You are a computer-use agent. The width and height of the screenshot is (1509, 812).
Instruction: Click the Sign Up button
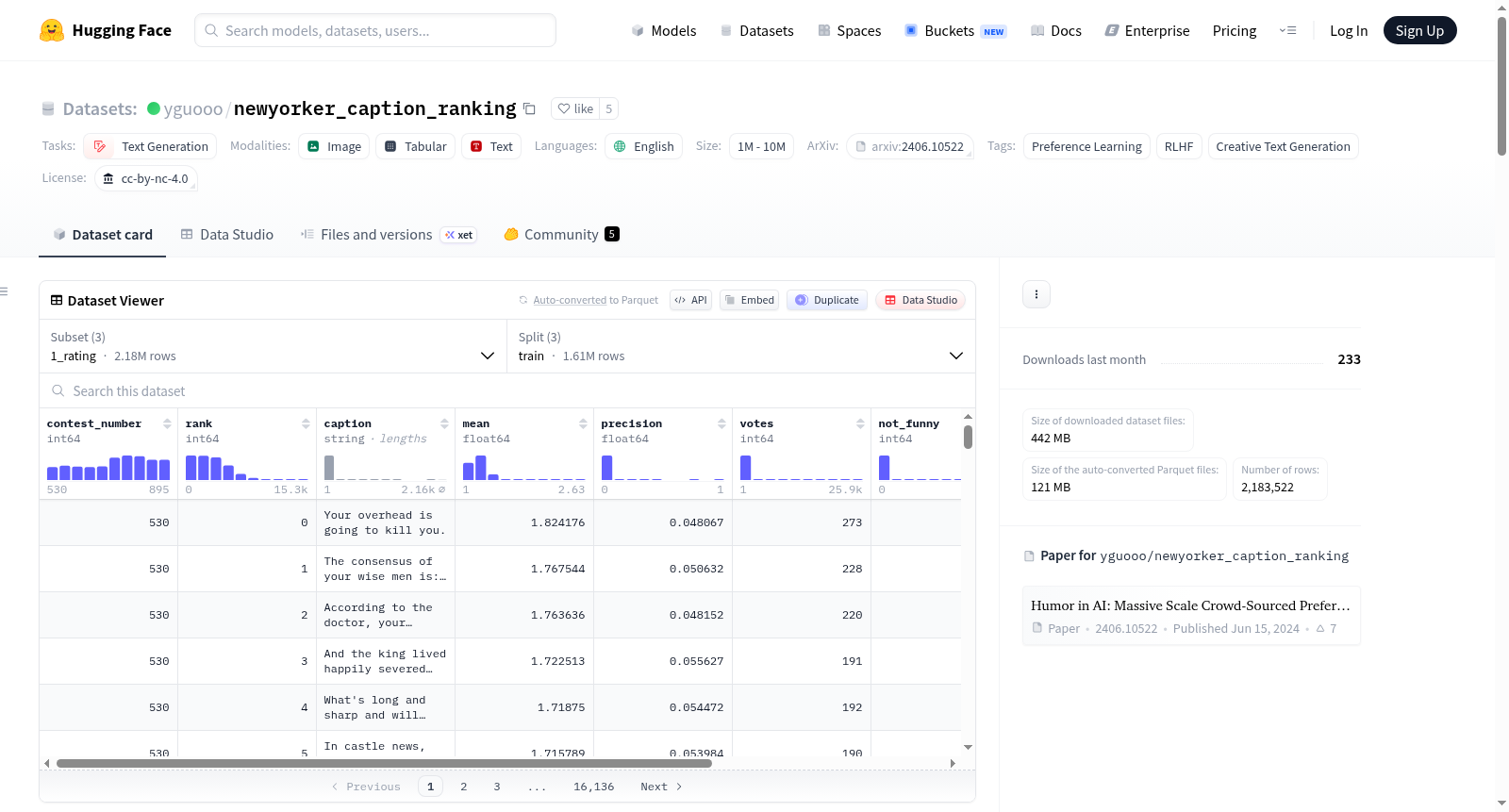click(1419, 31)
